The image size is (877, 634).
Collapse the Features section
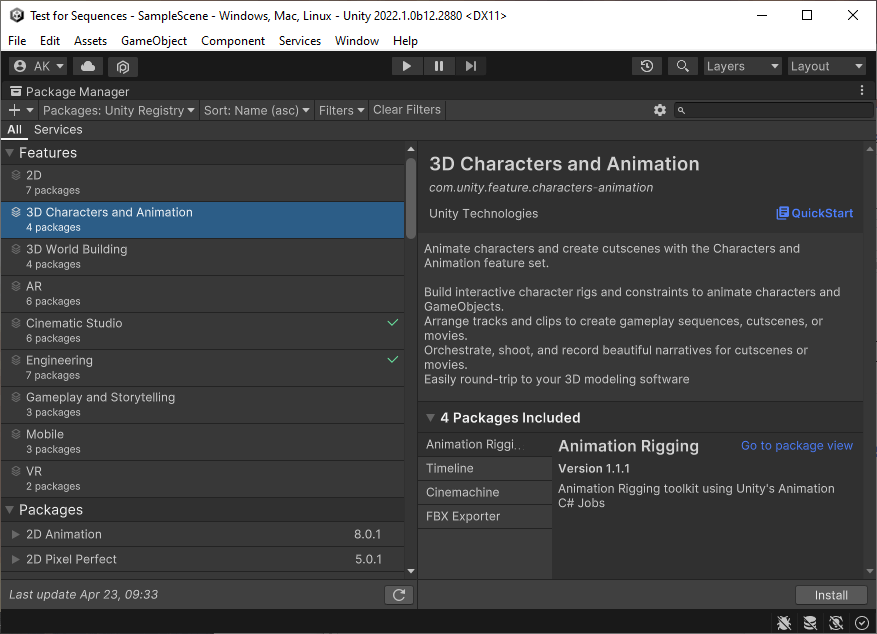(10, 153)
